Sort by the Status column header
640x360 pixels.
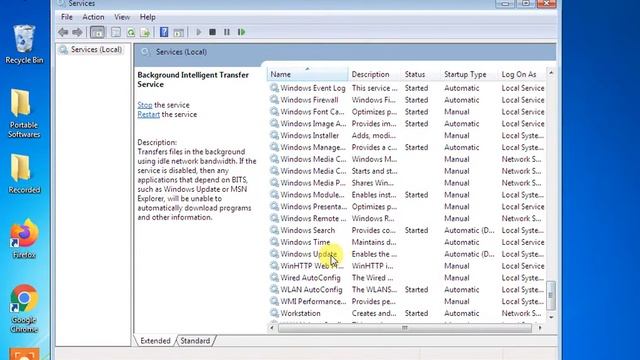click(x=421, y=74)
